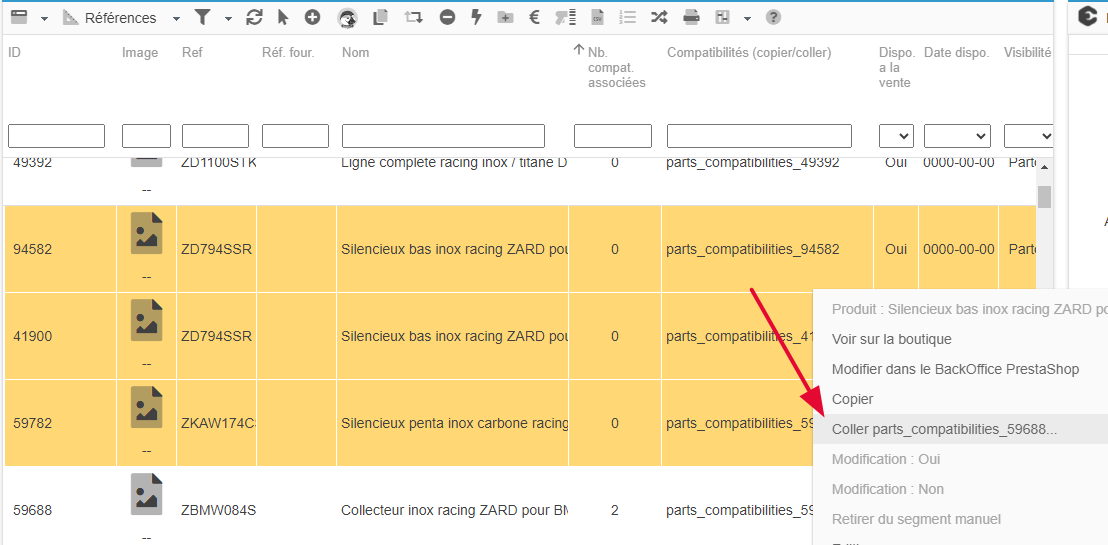The image size is (1108, 545).
Task: Select Copier from the context menu
Action: (x=853, y=399)
